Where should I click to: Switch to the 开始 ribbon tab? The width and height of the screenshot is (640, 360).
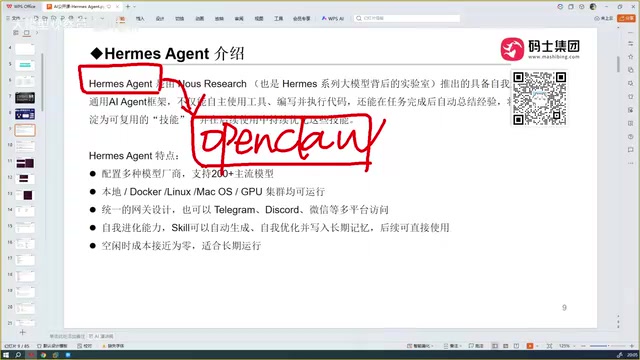[121, 19]
